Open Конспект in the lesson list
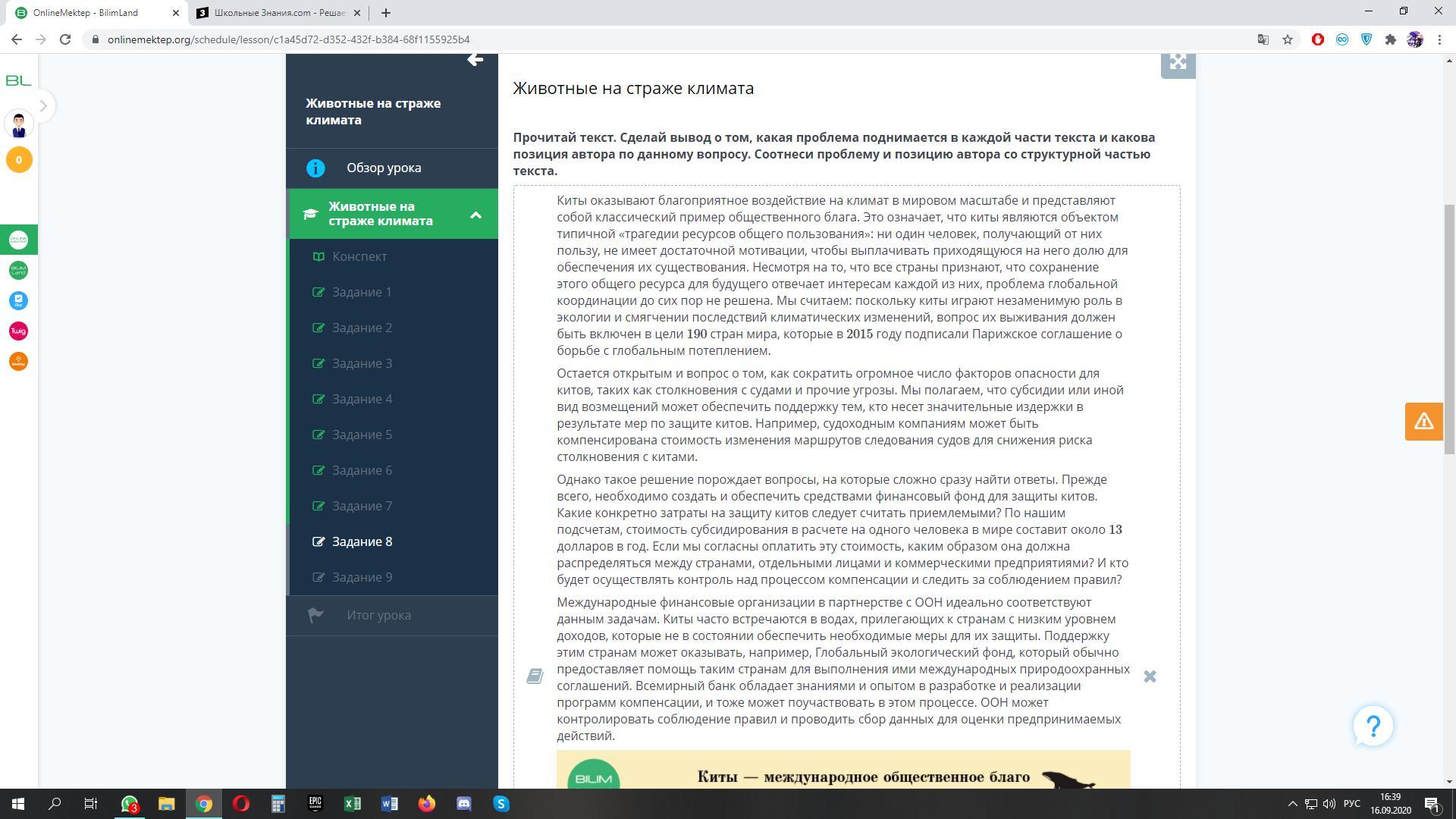The height and width of the screenshot is (819, 1456). click(x=359, y=257)
